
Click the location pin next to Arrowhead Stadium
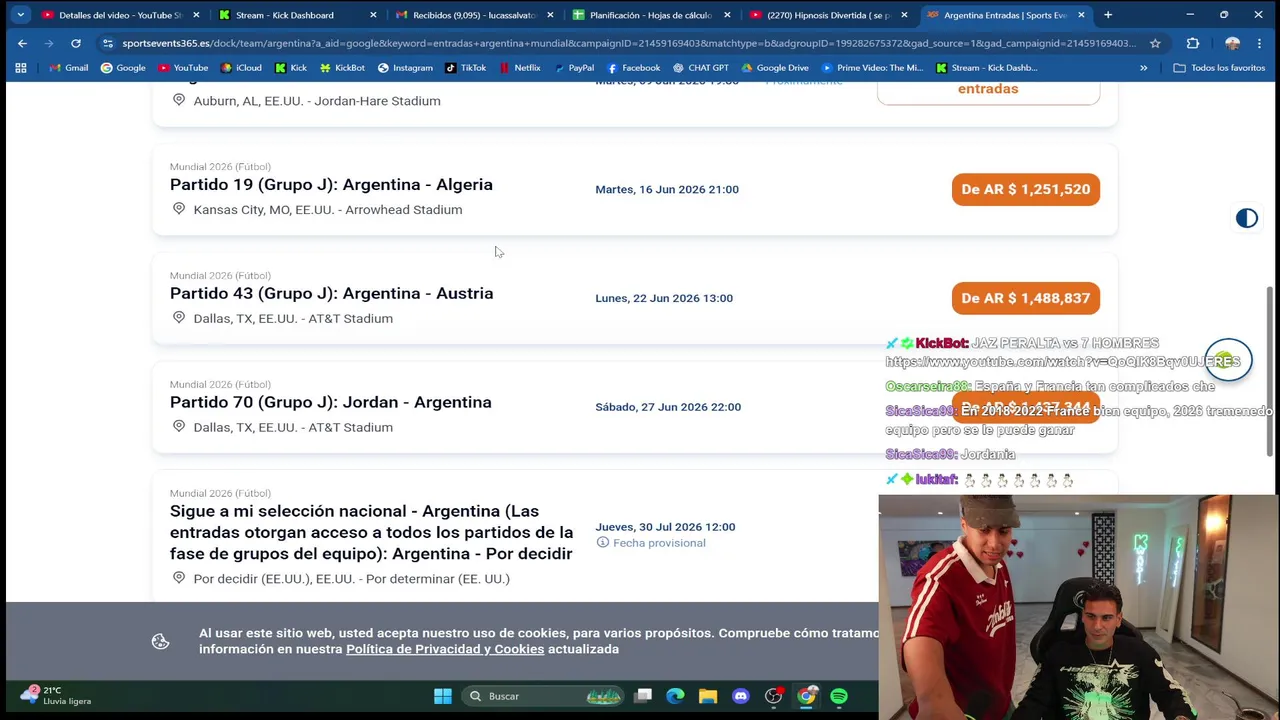tap(179, 209)
